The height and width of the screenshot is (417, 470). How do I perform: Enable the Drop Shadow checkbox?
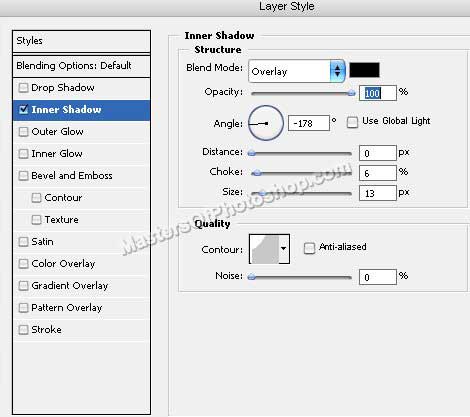23,88
